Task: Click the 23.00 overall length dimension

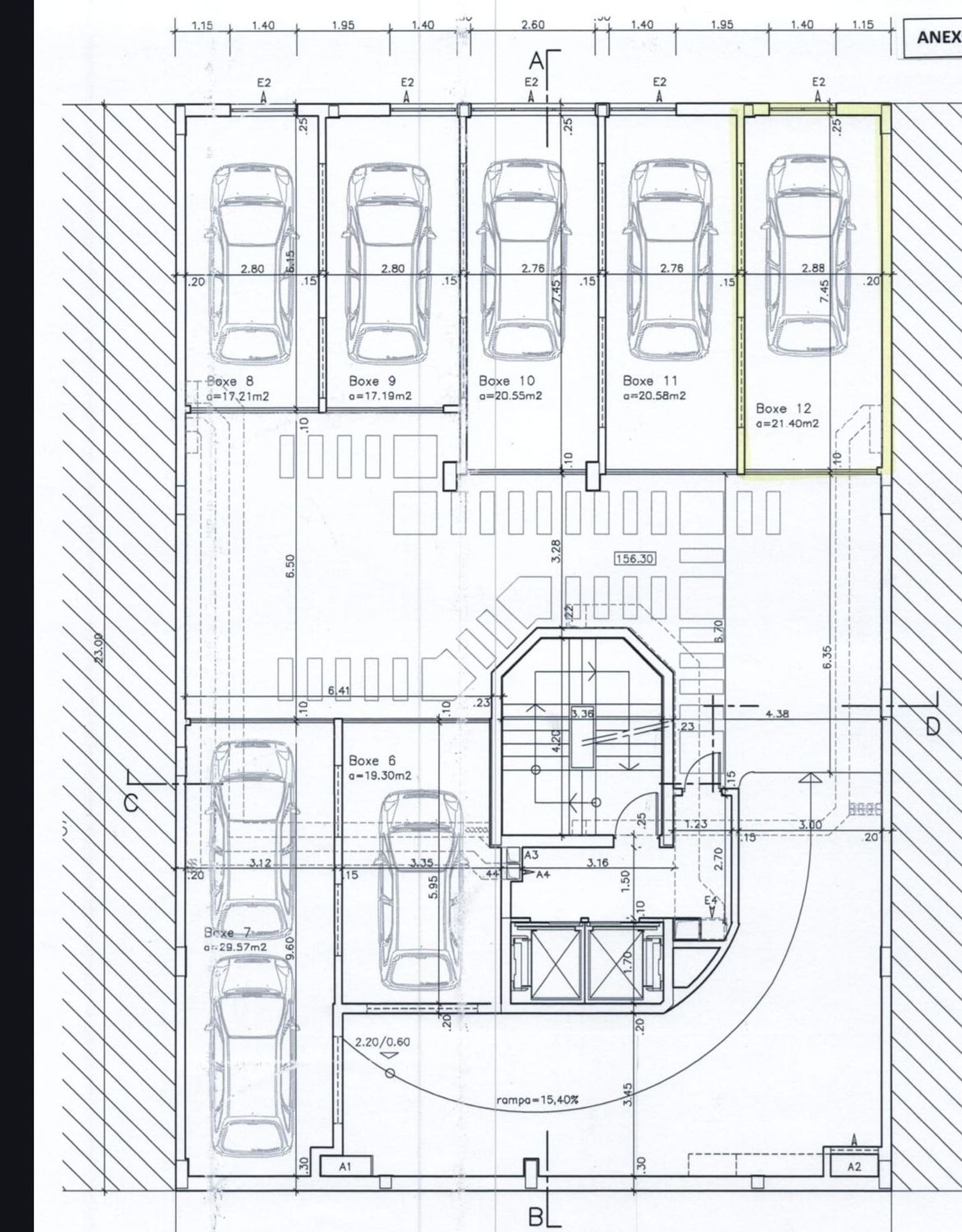Action: pos(98,649)
